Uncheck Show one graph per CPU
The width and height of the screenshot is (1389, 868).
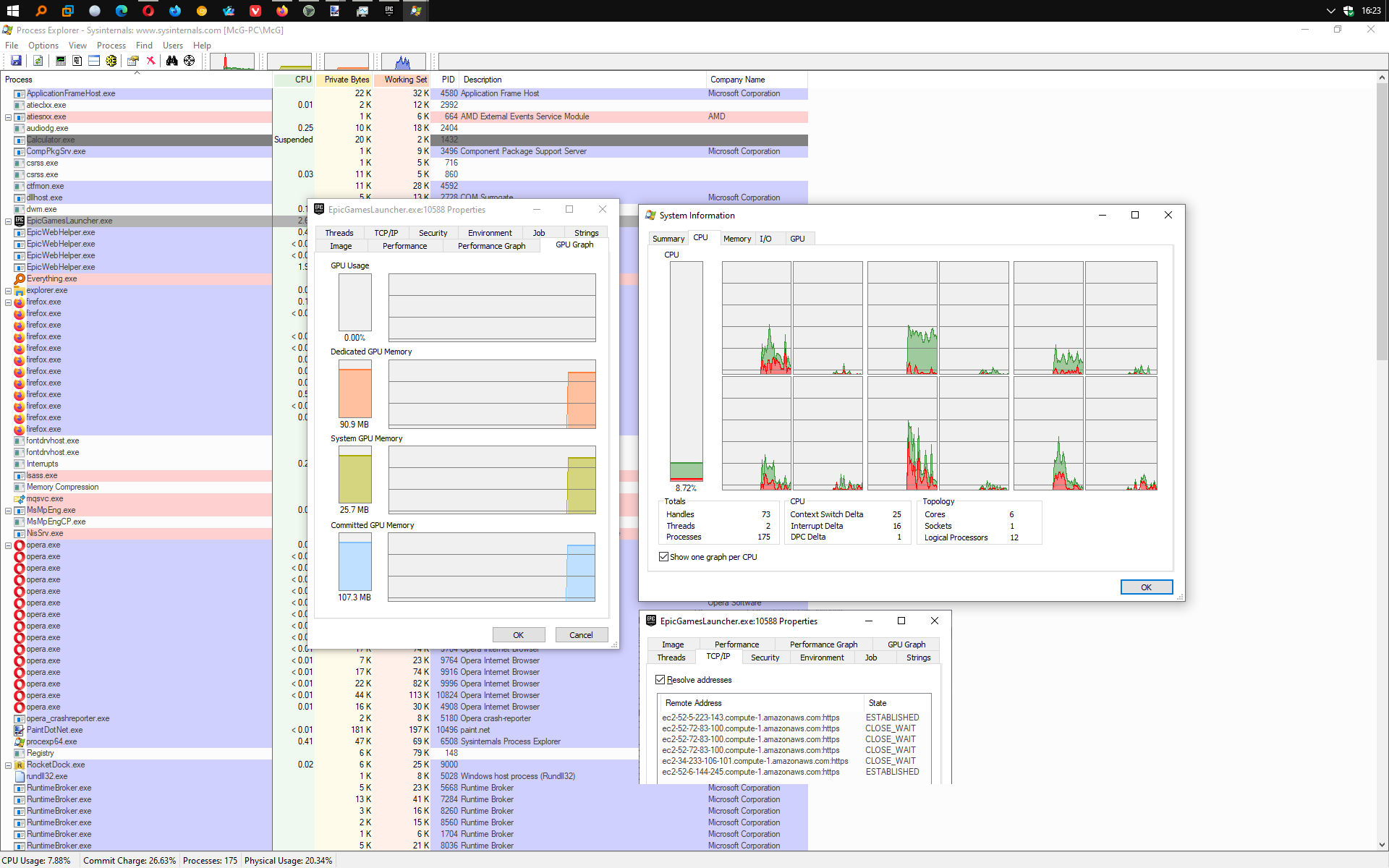[663, 557]
